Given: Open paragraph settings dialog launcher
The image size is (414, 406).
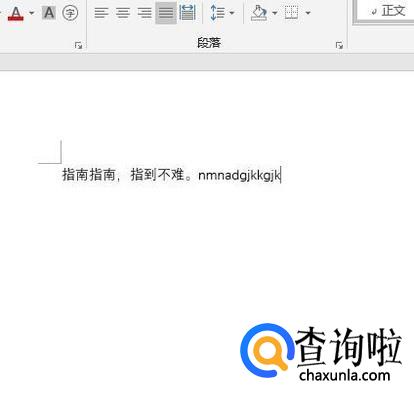Looking at the screenshot, I should (339, 45).
